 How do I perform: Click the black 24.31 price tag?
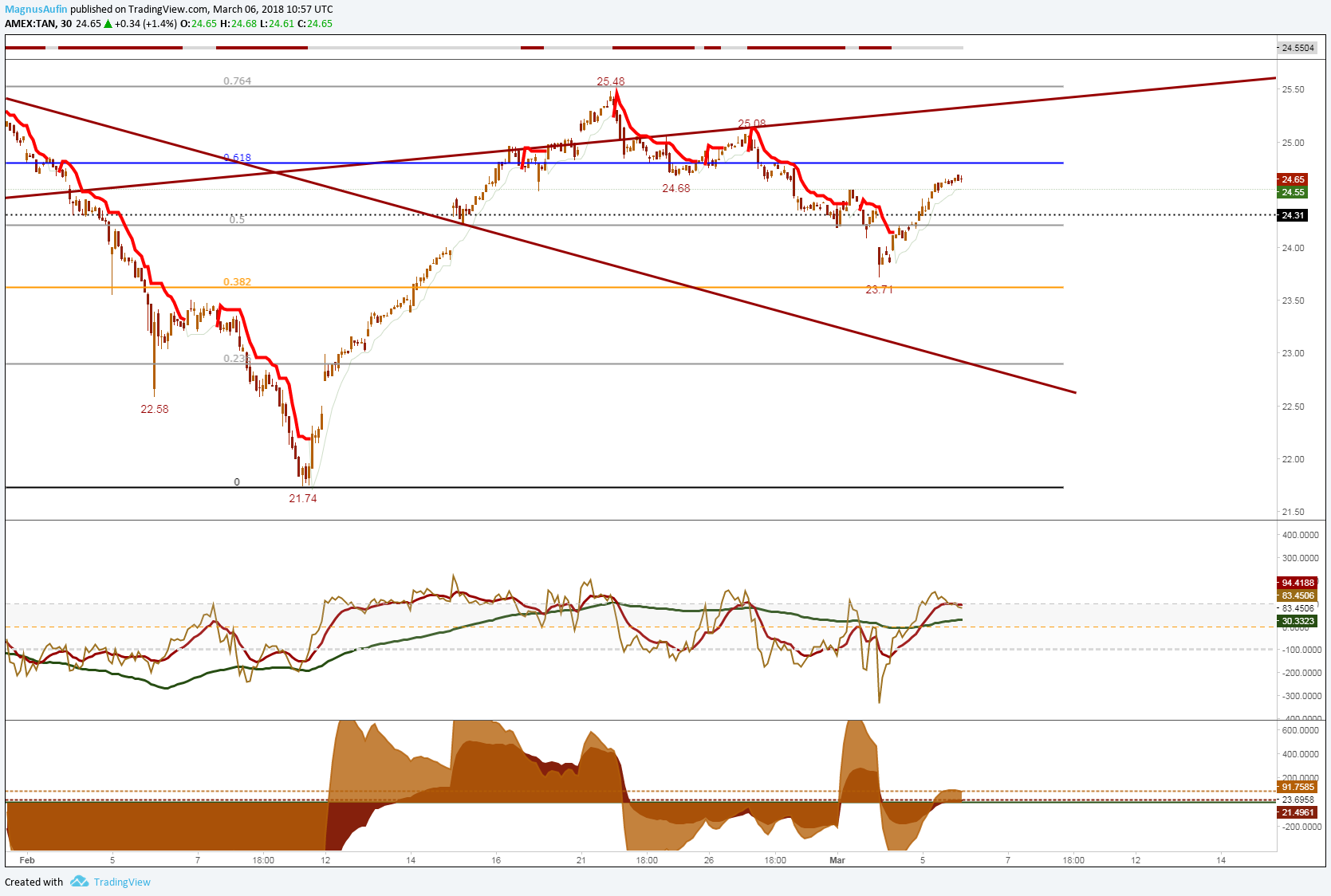[1293, 215]
